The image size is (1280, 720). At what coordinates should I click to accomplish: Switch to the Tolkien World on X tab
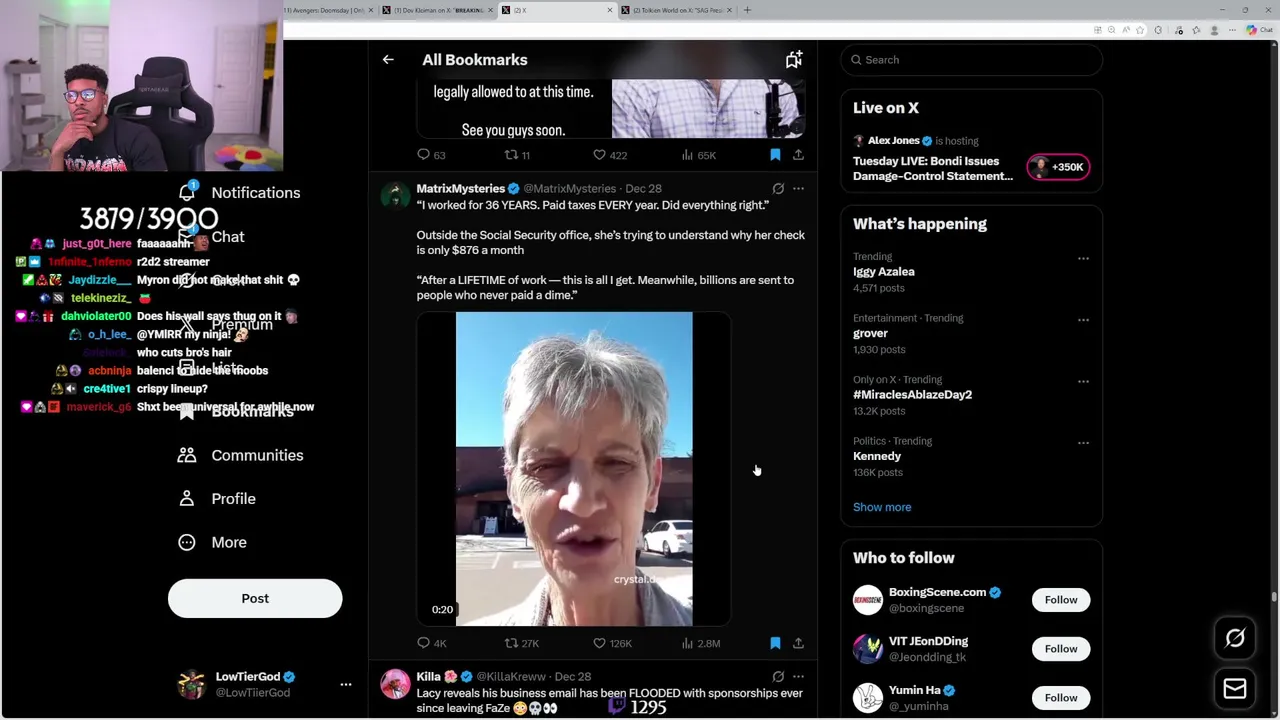tap(677, 10)
